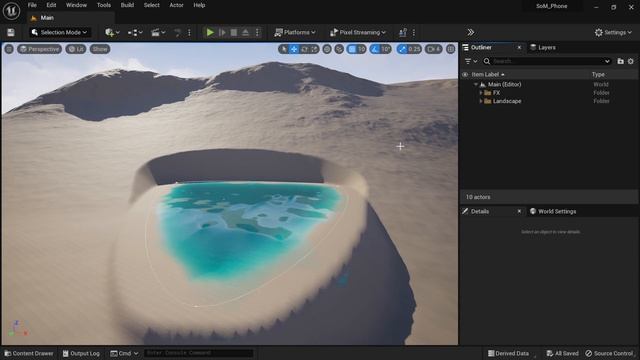Toggle scale snapping in viewport
Screen dimensions: 640x360
pyautogui.click(x=402, y=49)
